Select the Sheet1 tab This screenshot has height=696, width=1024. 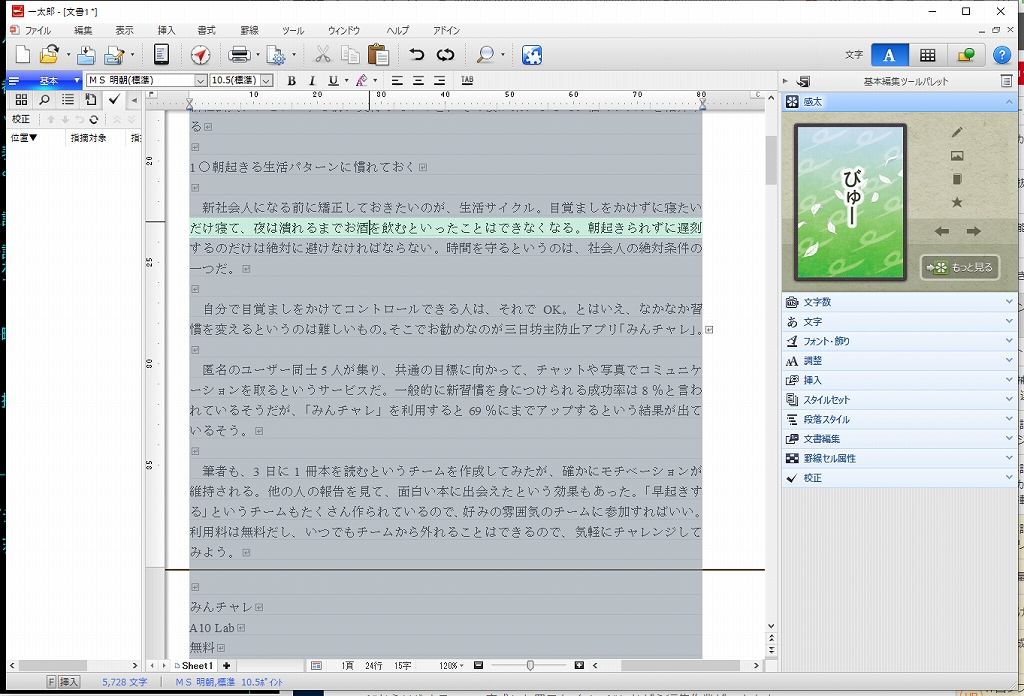coord(195,665)
